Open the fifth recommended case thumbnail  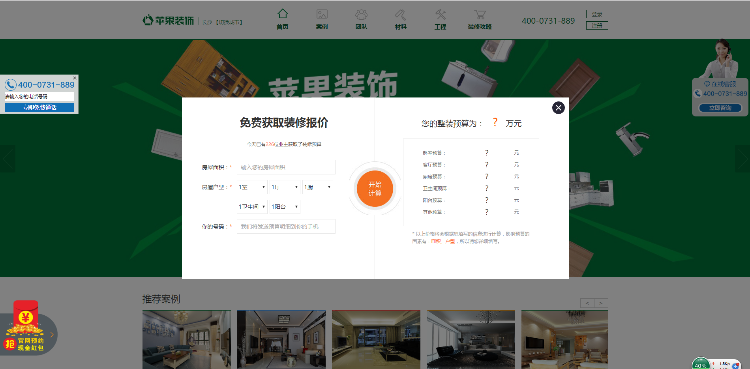click(x=564, y=339)
